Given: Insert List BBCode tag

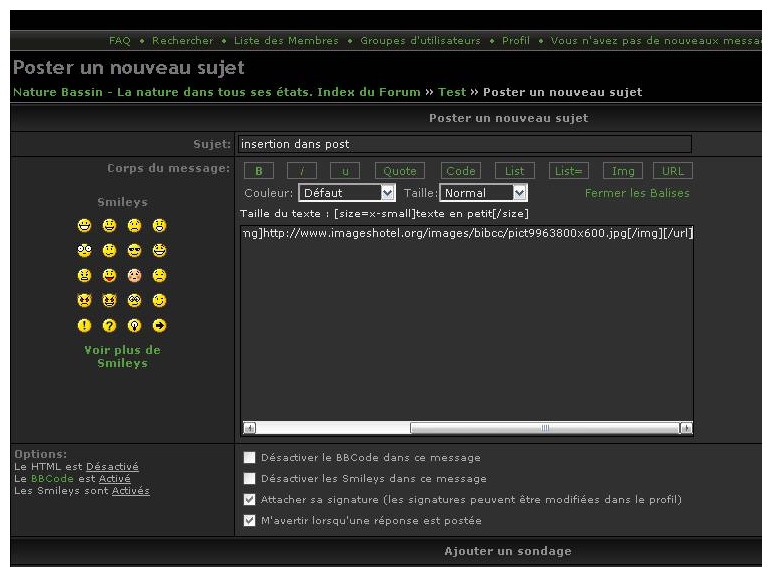Looking at the screenshot, I should click(515, 171).
